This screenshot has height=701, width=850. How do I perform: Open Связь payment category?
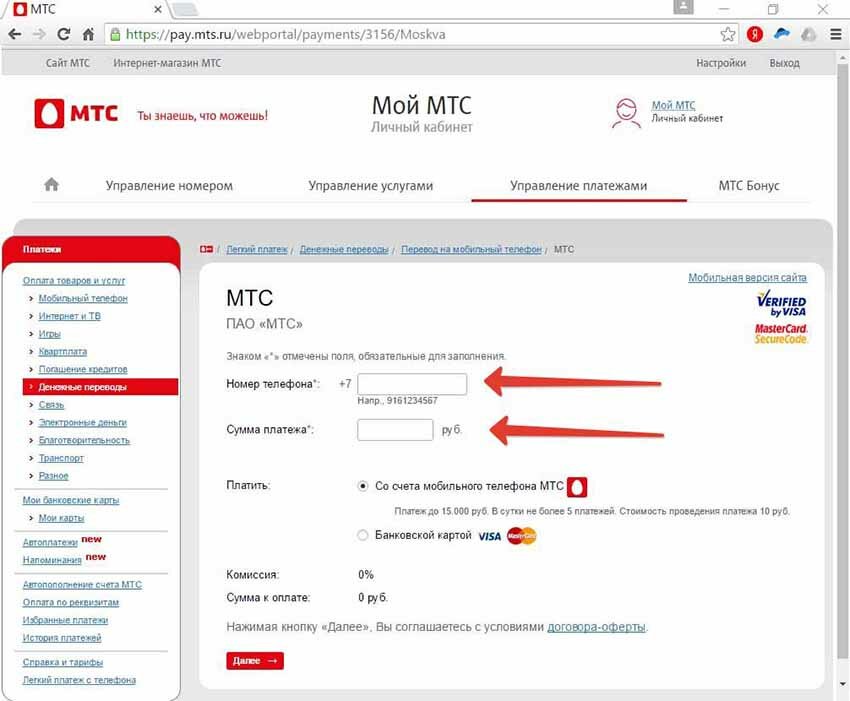(51, 405)
